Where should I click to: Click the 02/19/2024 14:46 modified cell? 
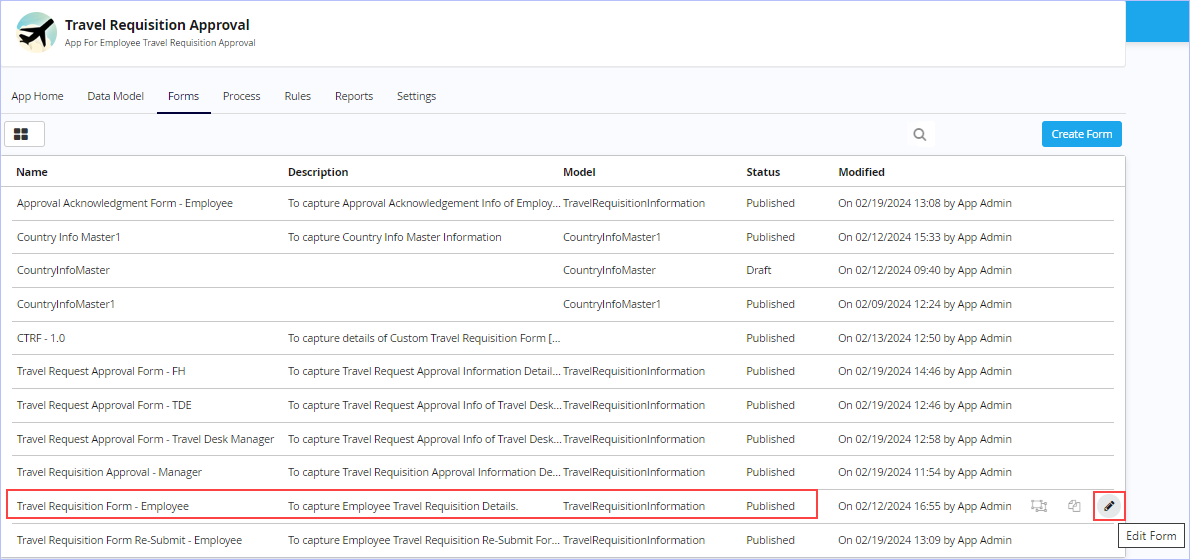coord(924,371)
